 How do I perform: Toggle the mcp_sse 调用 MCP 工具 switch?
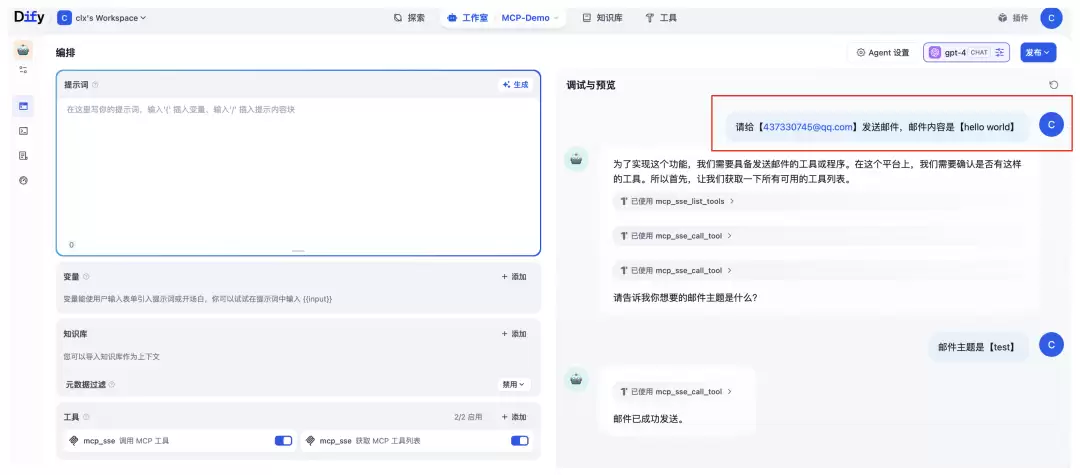coord(283,441)
